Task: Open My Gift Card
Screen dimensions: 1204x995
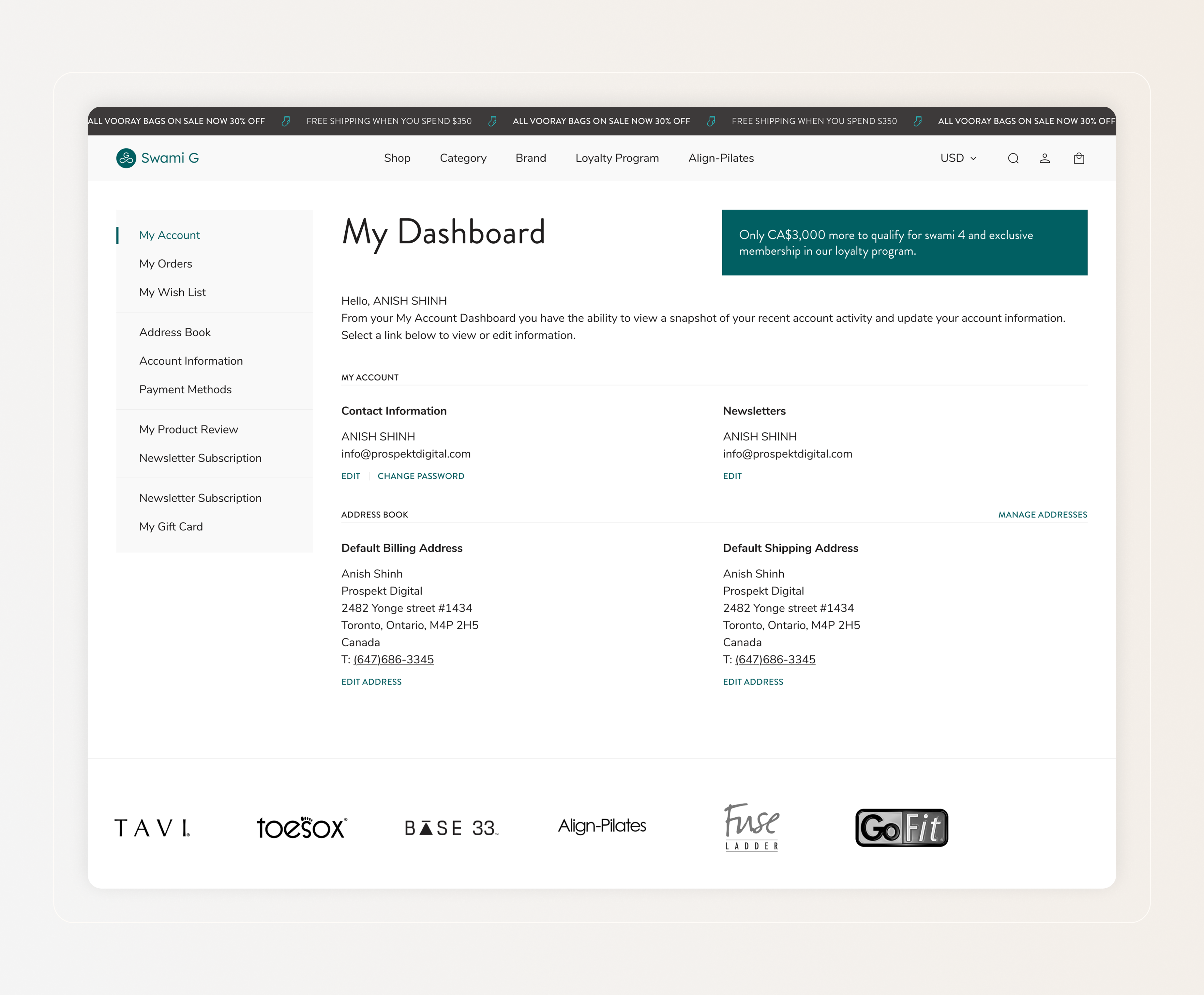Action: 171,527
